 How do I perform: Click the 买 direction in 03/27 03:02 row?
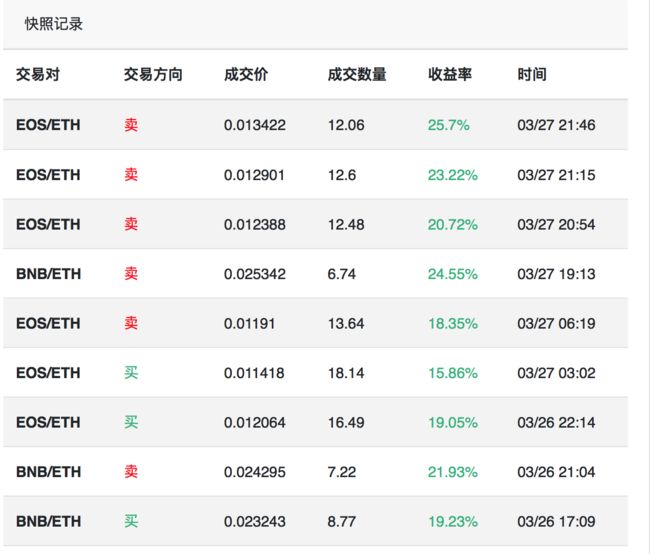point(131,372)
